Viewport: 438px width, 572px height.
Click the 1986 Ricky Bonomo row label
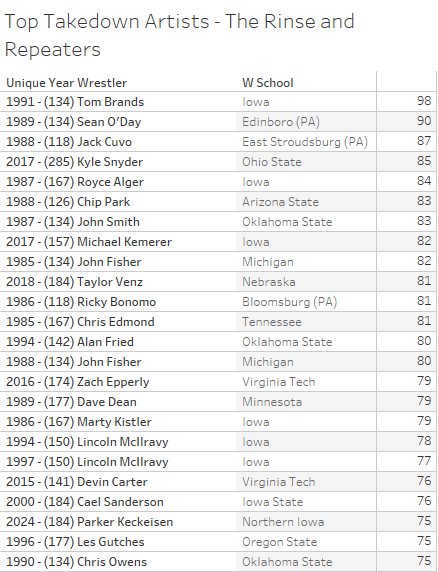[81, 302]
